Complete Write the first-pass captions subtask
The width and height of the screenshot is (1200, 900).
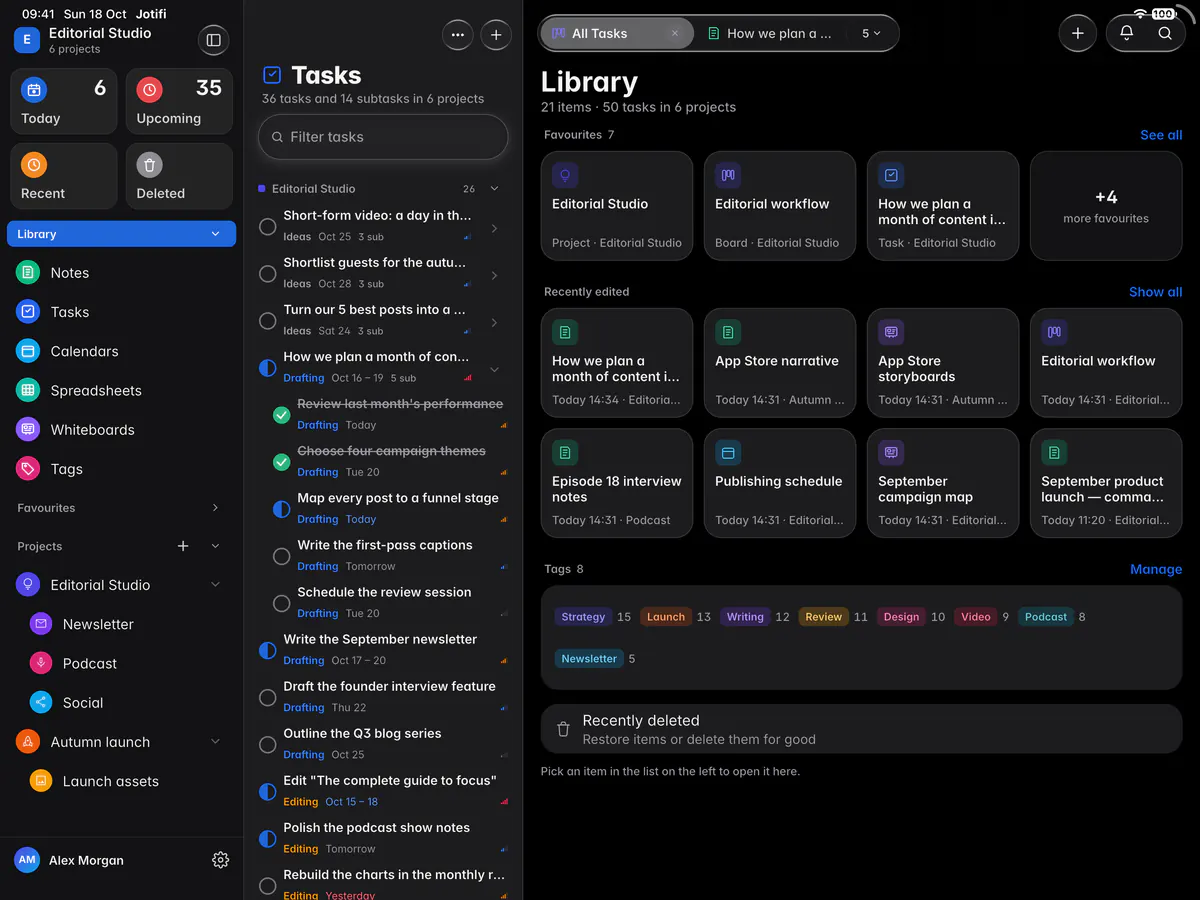(282, 556)
